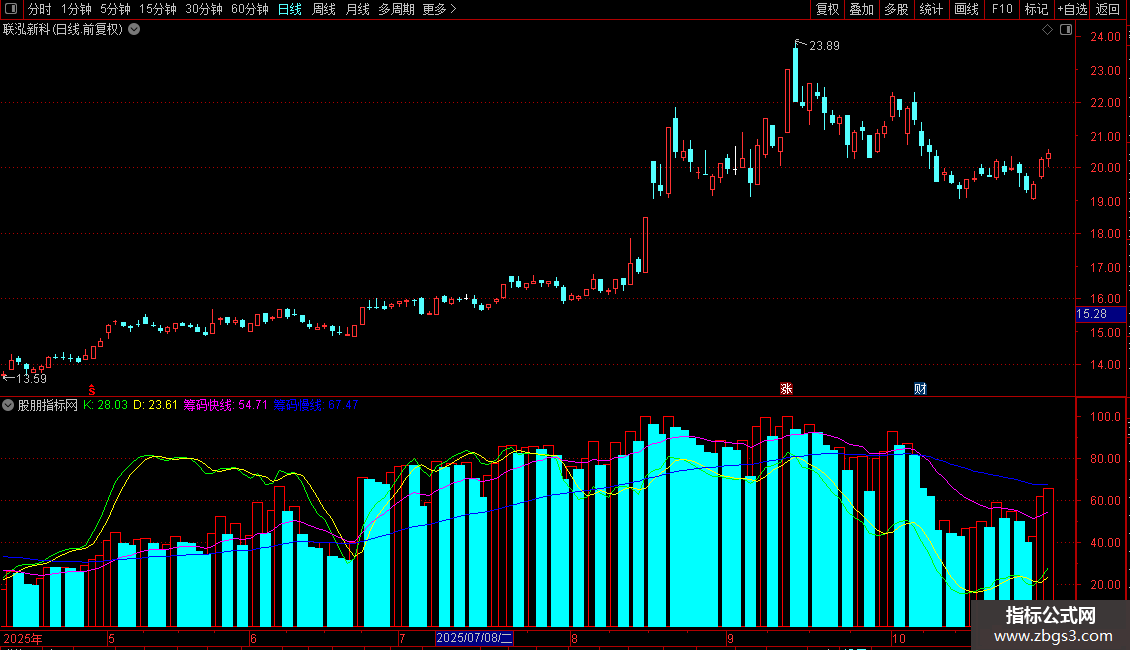The image size is (1130, 650).
Task: Click the 复权 adjustment button
Action: coord(827,9)
